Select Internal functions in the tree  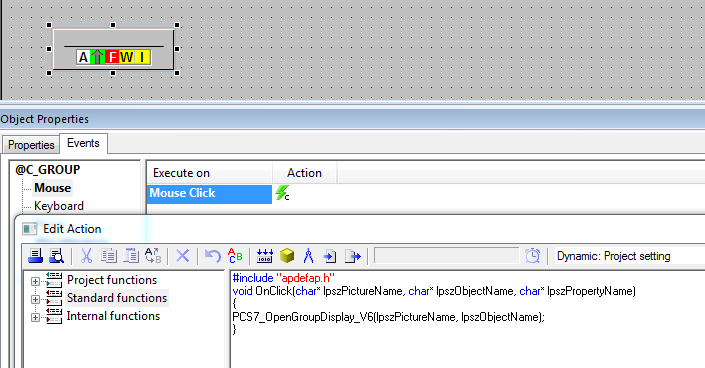click(x=113, y=316)
